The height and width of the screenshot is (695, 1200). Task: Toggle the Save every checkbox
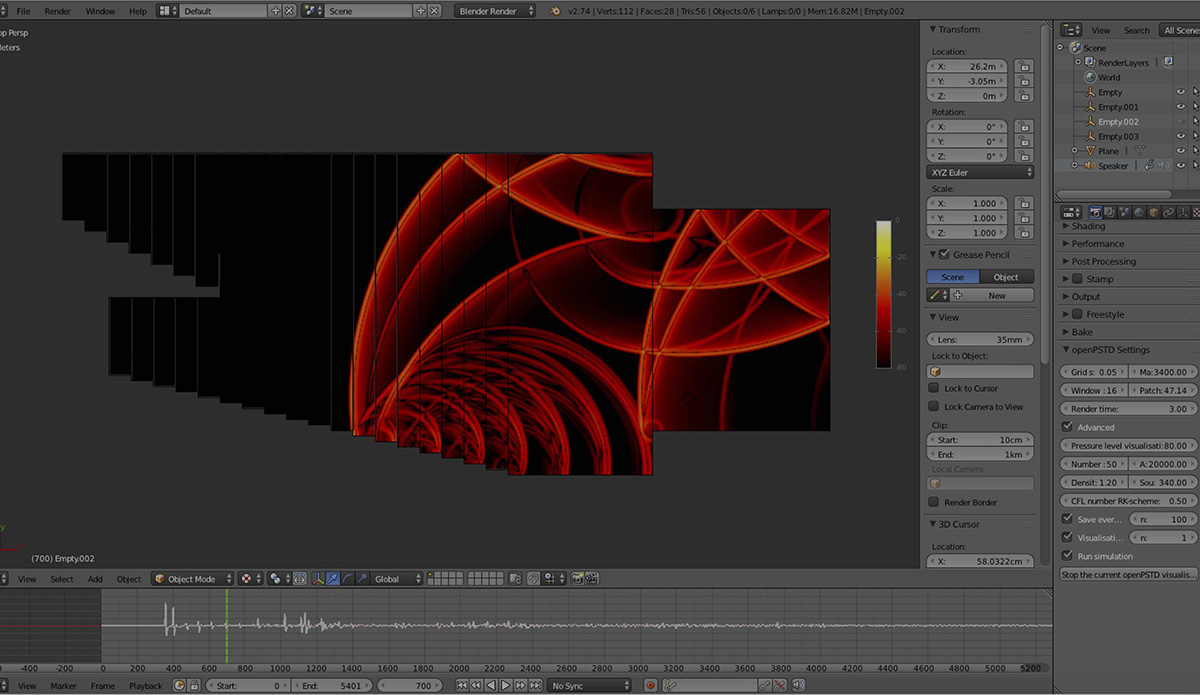click(x=1067, y=519)
